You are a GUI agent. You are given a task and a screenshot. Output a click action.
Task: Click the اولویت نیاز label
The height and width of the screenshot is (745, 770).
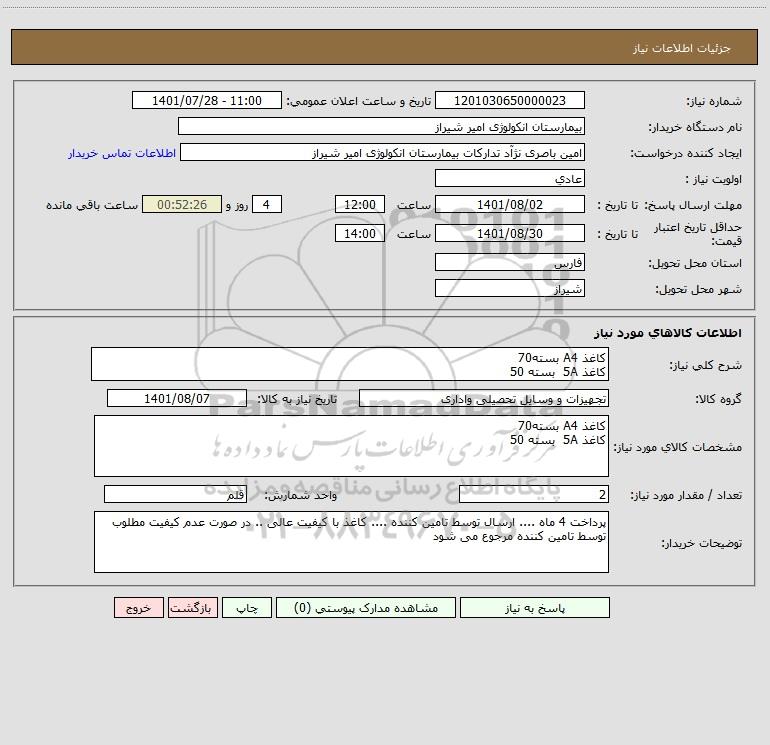[714, 179]
